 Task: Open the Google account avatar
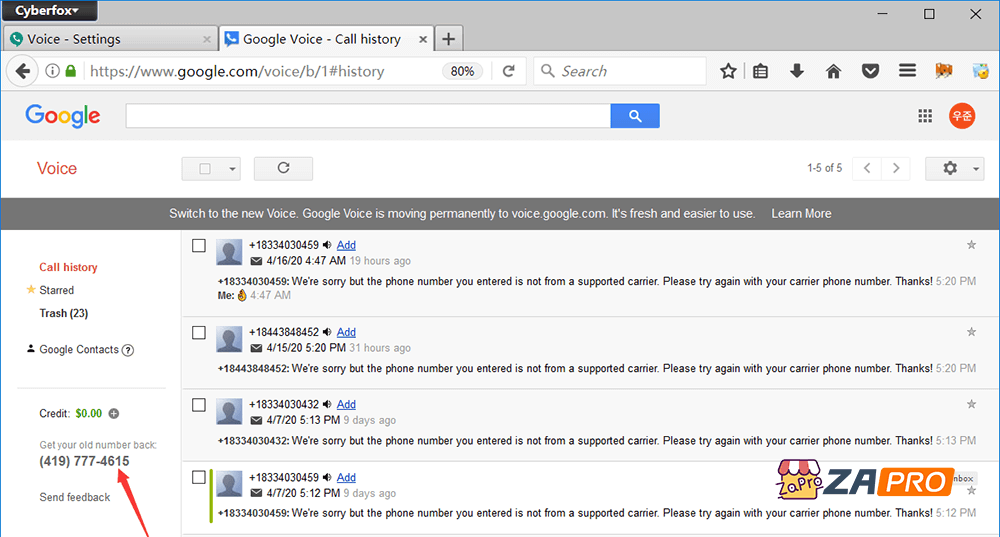click(962, 115)
